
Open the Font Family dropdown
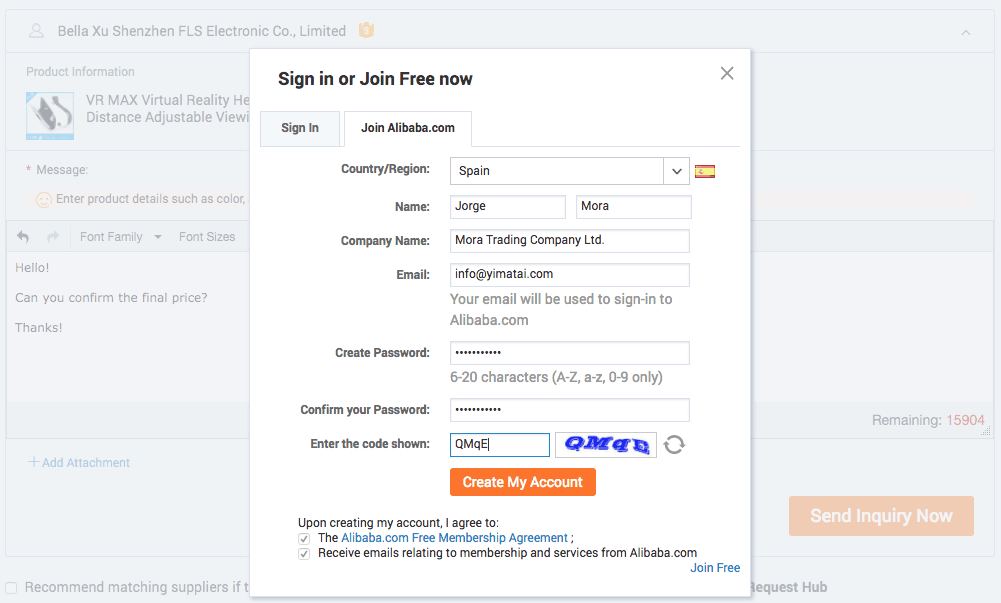click(120, 237)
